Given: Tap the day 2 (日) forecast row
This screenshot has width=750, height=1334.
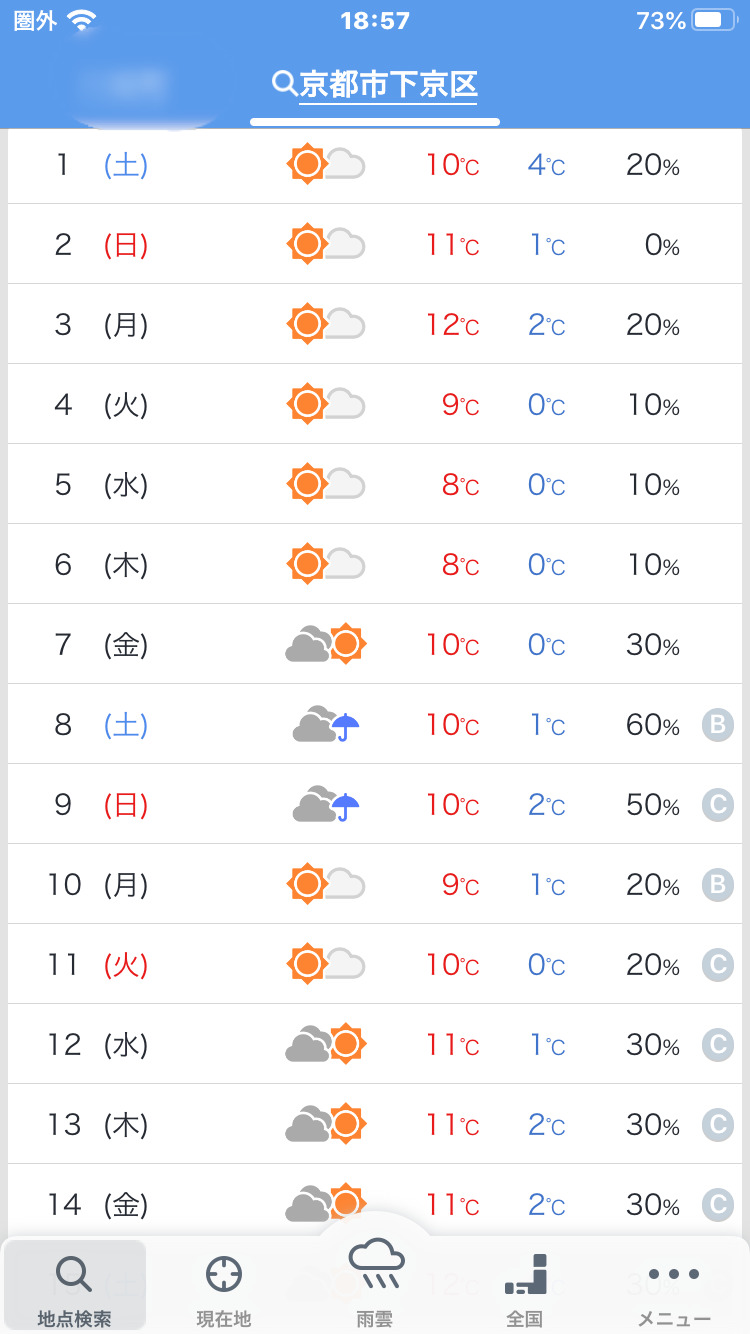Looking at the screenshot, I should pyautogui.click(x=375, y=244).
